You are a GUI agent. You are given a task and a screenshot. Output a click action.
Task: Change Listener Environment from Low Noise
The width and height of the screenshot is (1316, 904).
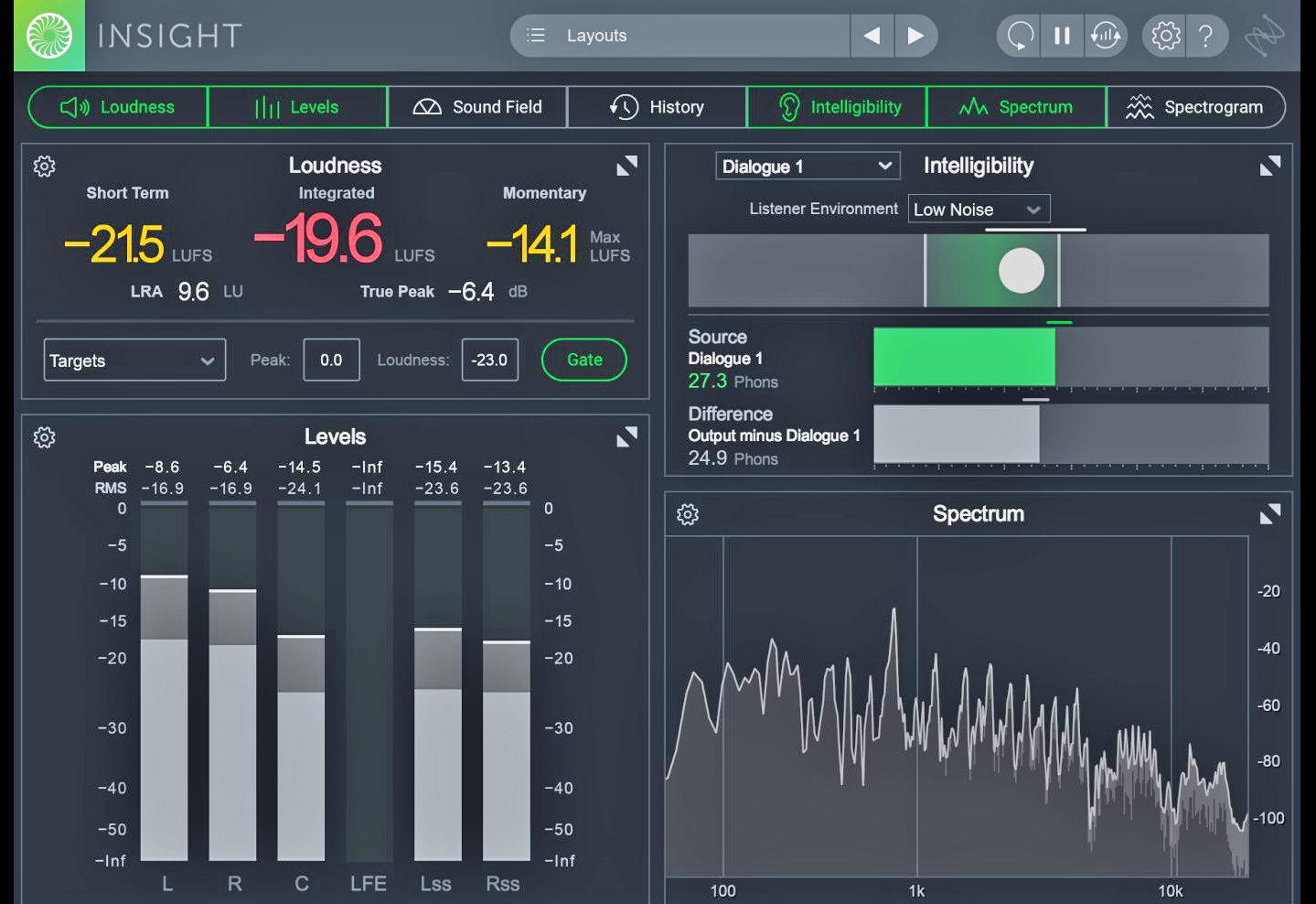[x=978, y=210]
